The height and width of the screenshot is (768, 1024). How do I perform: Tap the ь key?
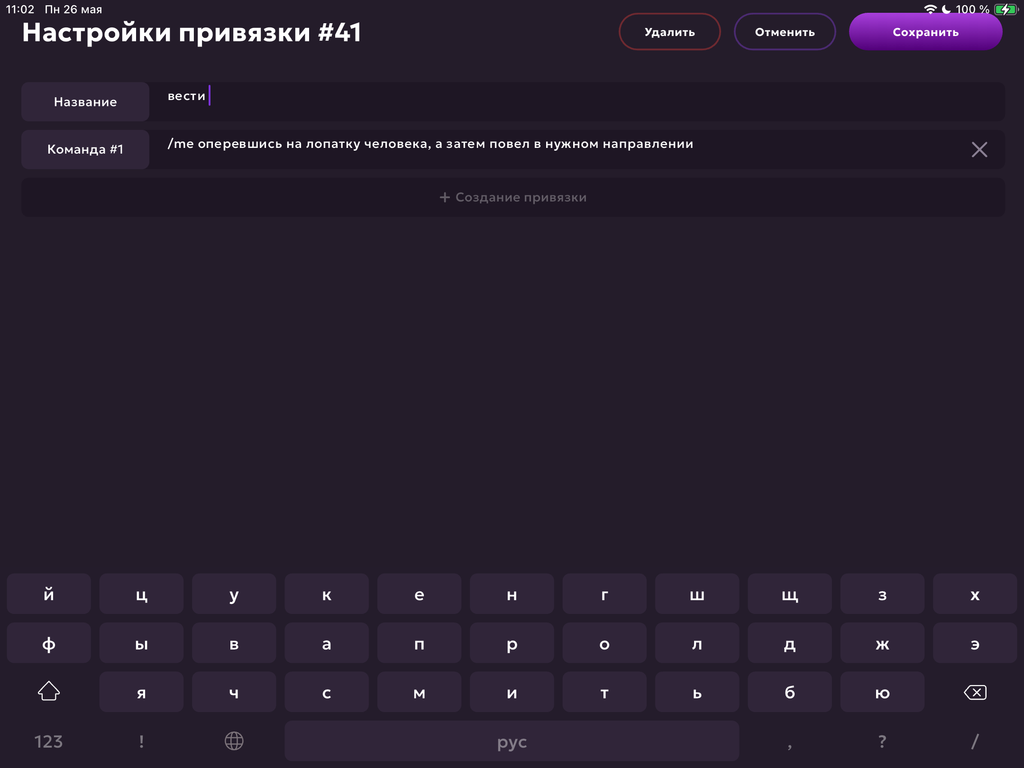[697, 692]
